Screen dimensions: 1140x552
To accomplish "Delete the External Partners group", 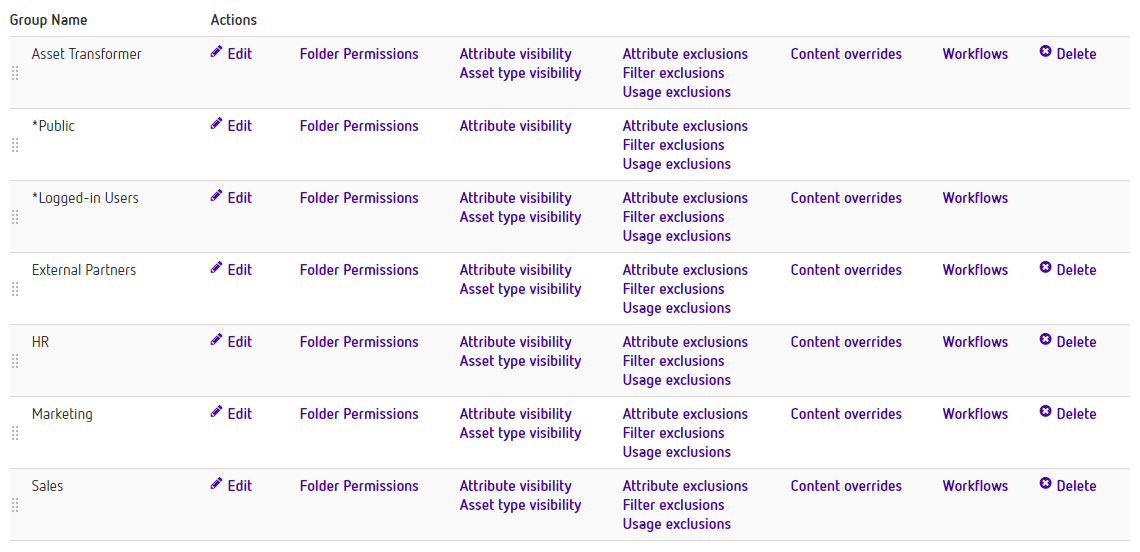I will point(1068,270).
